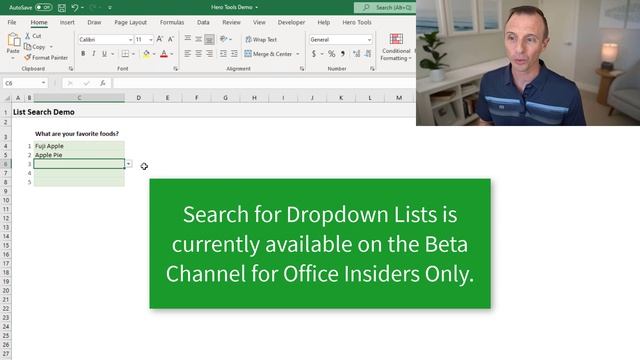Image resolution: width=640 pixels, height=360 pixels.
Task: Apply red Font Color A
Action: 164,54
